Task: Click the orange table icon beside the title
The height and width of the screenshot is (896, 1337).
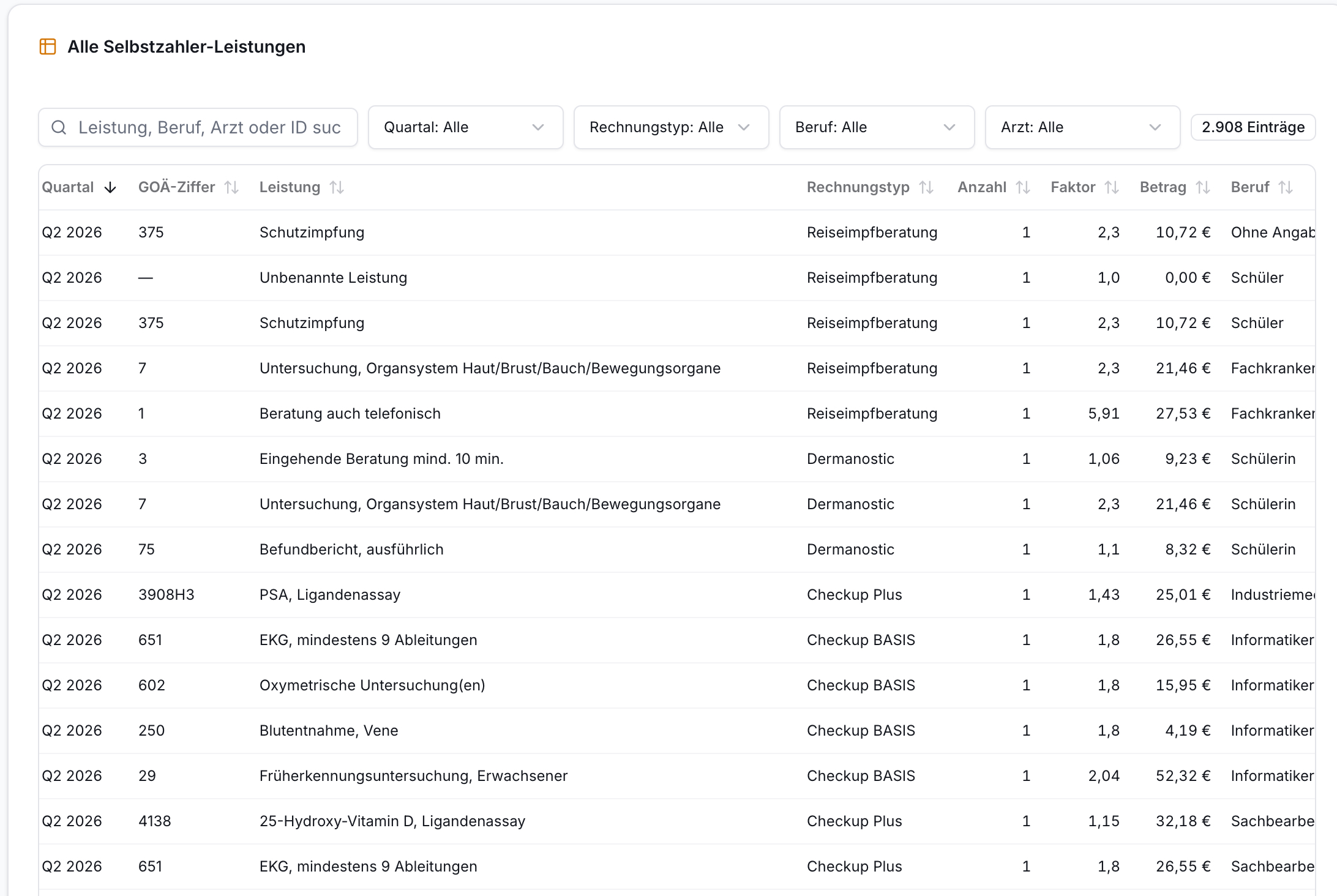Action: (x=48, y=47)
